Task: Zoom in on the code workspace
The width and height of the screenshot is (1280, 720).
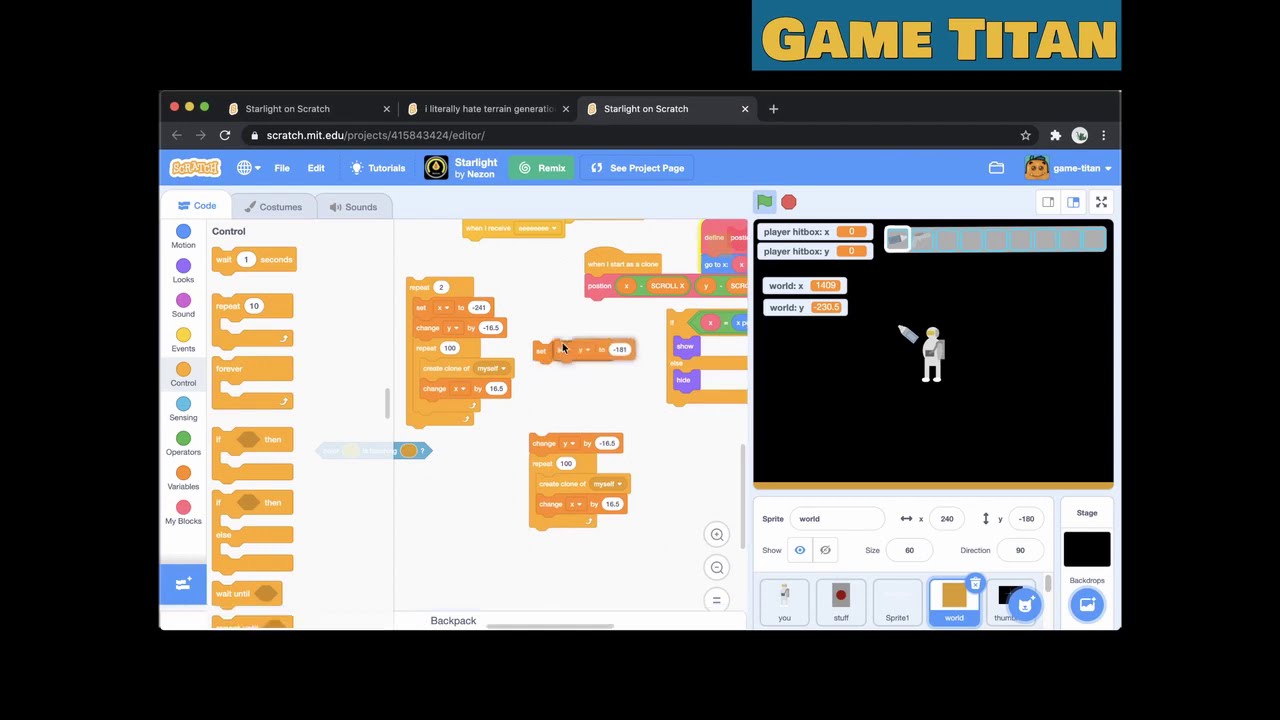Action: tap(716, 535)
